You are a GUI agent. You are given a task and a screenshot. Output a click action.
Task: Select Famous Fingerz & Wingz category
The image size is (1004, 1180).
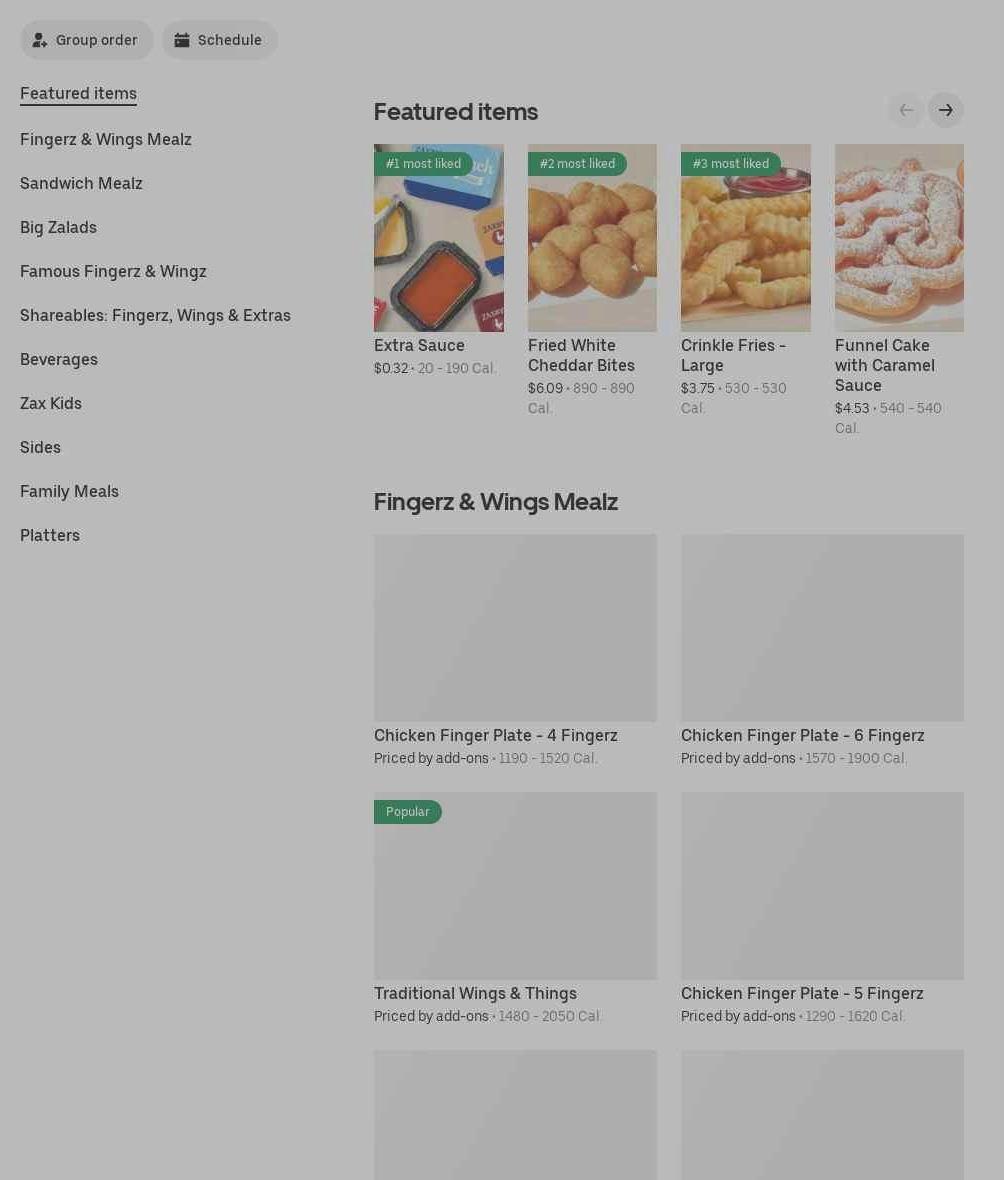[x=113, y=272]
